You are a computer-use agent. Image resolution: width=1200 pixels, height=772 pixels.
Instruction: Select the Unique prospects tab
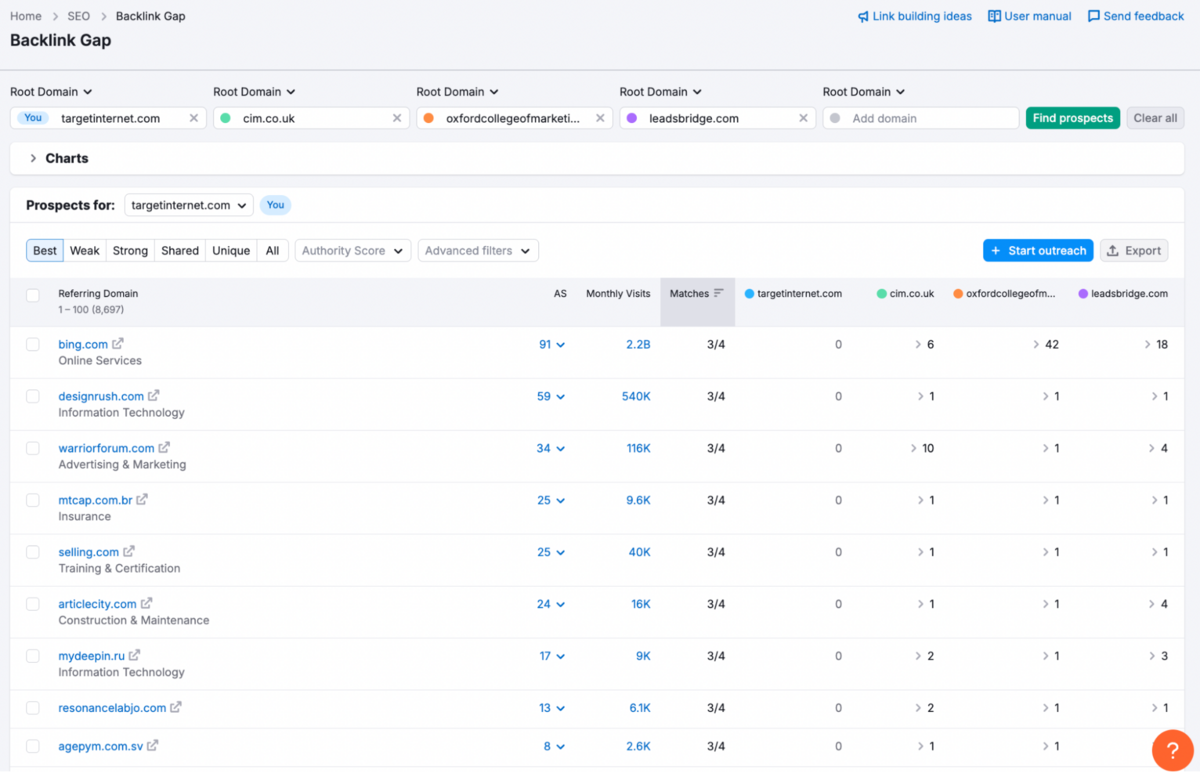pyautogui.click(x=231, y=251)
